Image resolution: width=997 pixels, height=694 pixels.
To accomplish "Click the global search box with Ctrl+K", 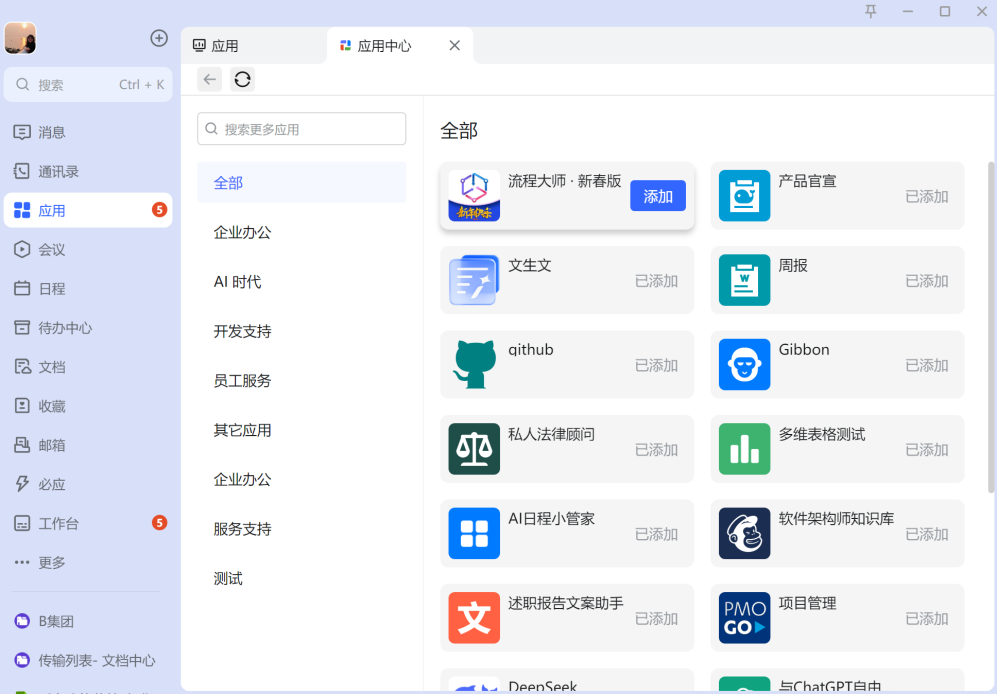I will 88,85.
